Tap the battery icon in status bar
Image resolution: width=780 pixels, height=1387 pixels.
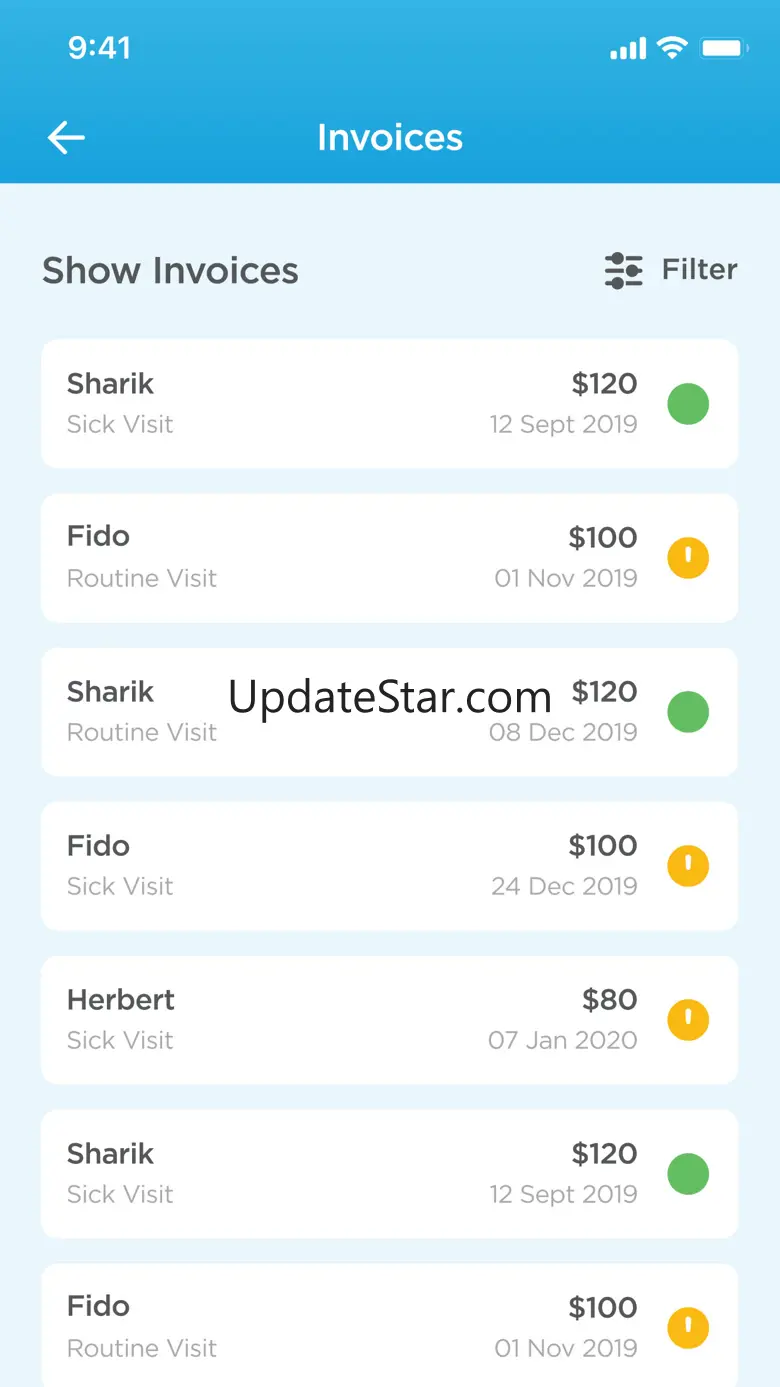click(x=721, y=48)
